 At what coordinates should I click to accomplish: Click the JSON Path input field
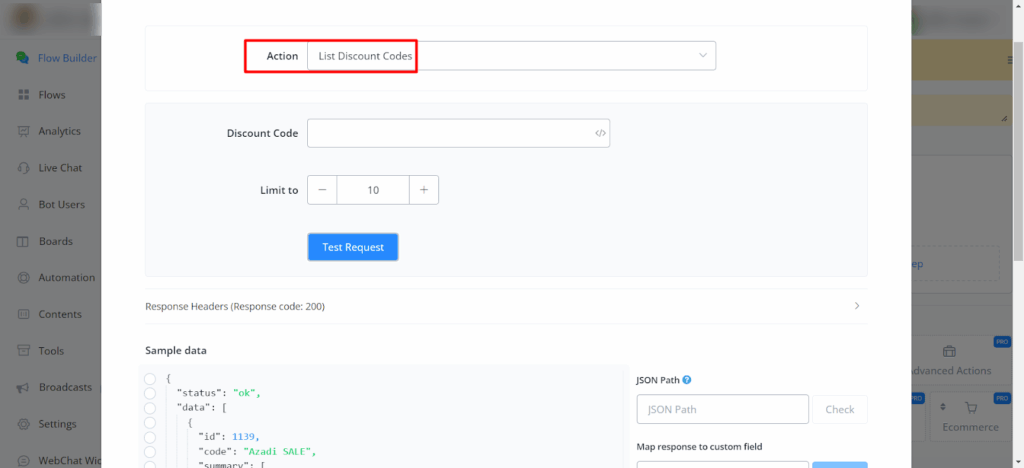coord(722,409)
